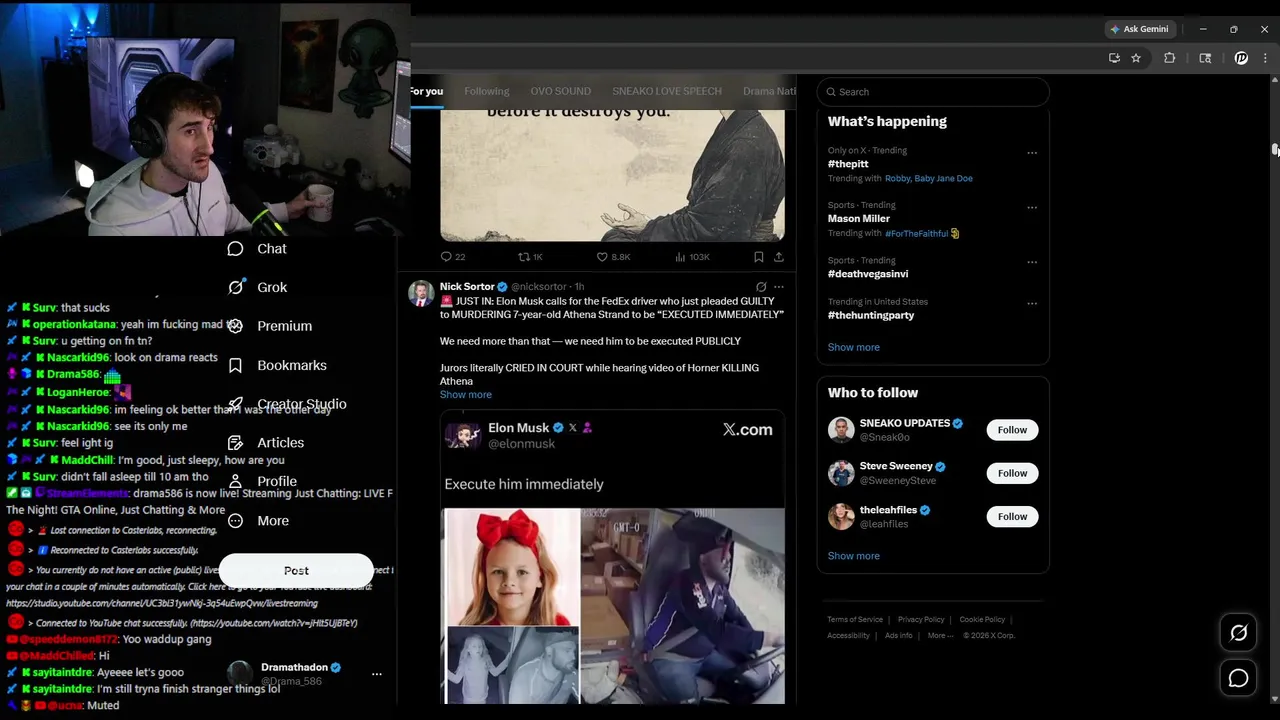
Task: Open #thepitt trending topic
Action: (x=848, y=164)
